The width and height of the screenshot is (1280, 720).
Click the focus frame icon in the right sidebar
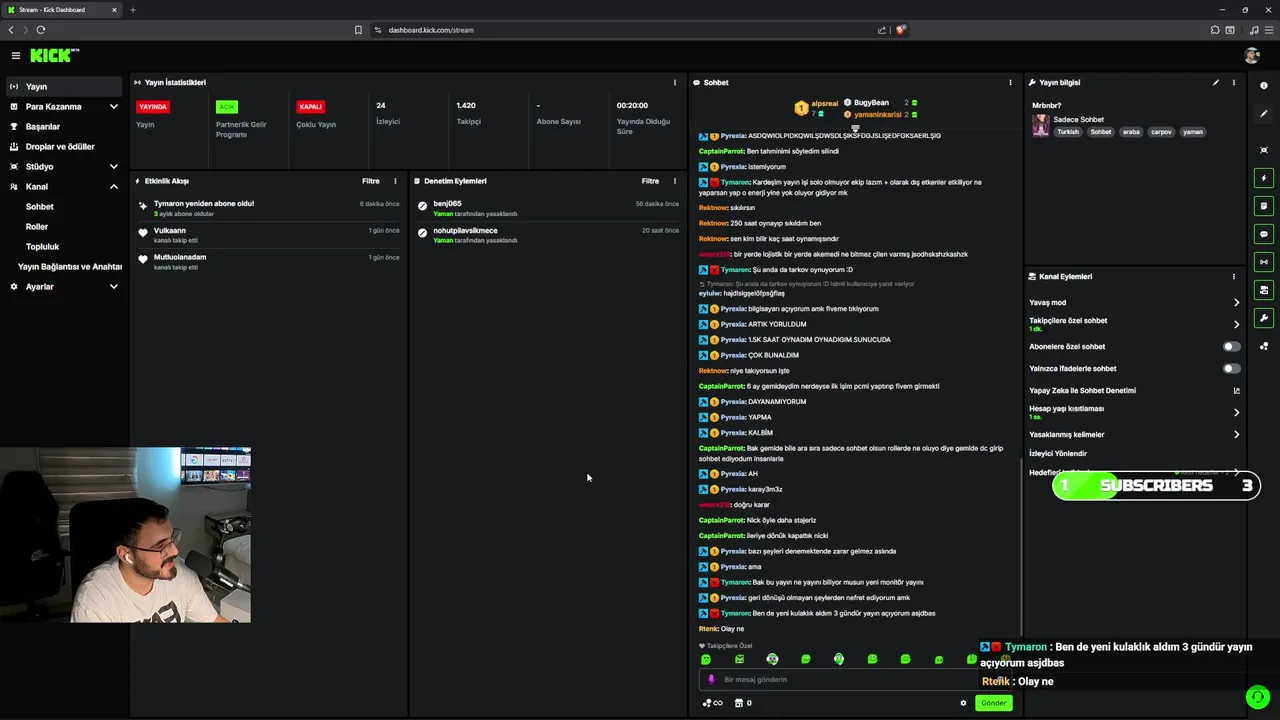pos(1264,150)
